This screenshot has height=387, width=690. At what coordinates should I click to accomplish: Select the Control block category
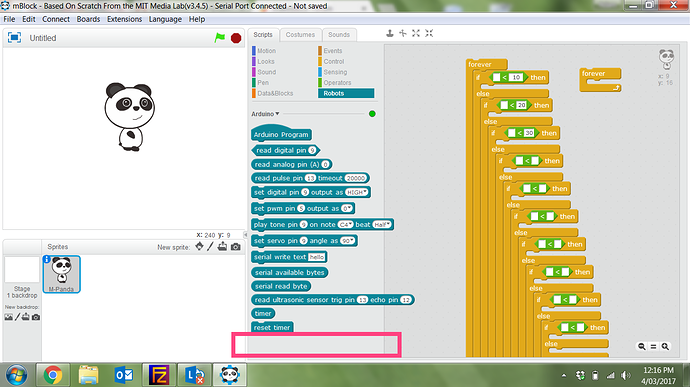tap(334, 62)
